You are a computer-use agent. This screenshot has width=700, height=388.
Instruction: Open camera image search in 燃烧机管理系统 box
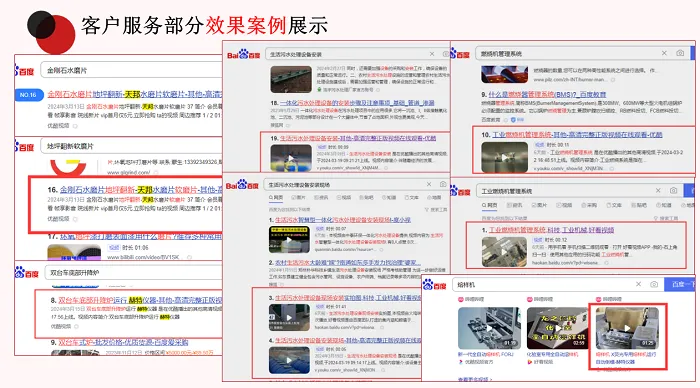(x=680, y=53)
